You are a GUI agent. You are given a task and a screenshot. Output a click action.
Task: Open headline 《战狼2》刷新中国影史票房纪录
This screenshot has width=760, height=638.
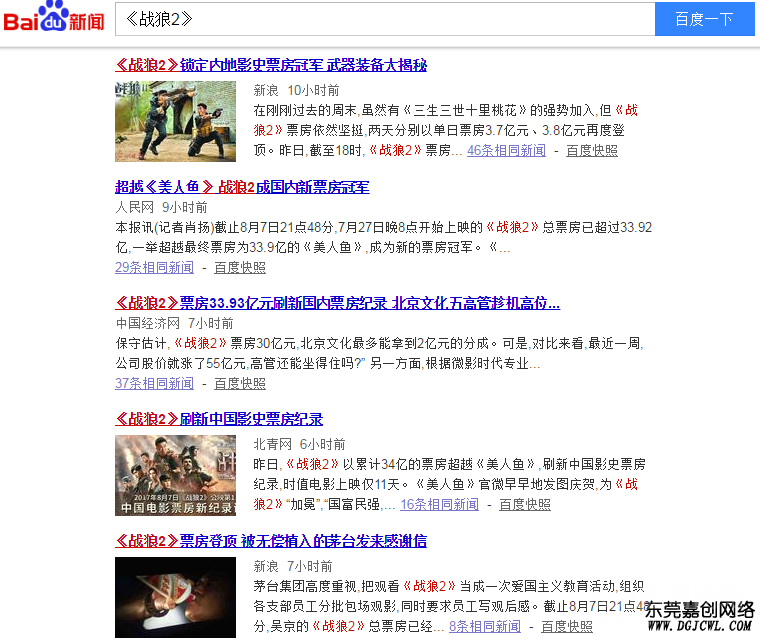click(x=219, y=419)
